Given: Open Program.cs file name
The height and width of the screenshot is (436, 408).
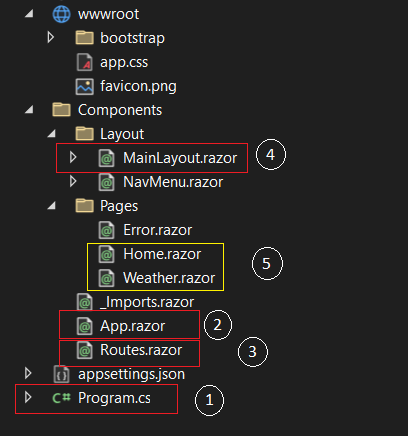Looking at the screenshot, I should [114, 398].
